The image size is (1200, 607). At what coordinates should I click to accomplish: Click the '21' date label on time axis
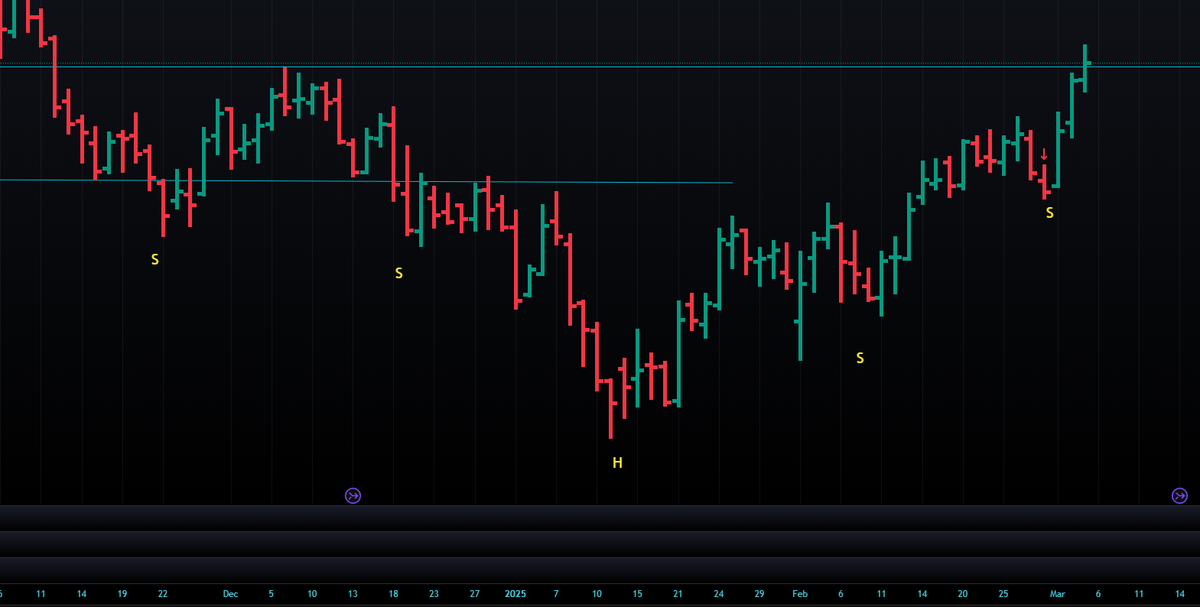tap(678, 594)
